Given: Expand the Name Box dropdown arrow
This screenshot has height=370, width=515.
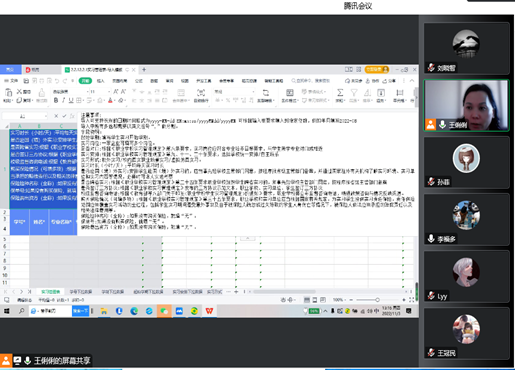Looking at the screenshot, I should 46,116.
